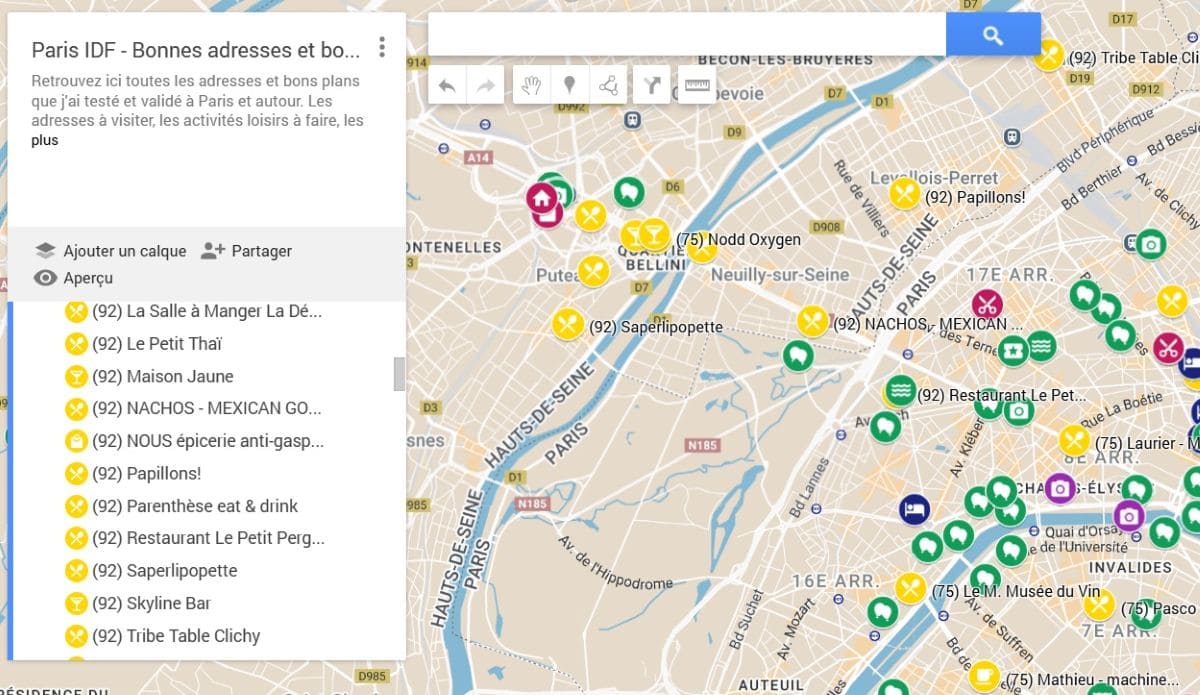Select (92) Tribe Table Clichy list item
1200x695 pixels.
point(176,636)
